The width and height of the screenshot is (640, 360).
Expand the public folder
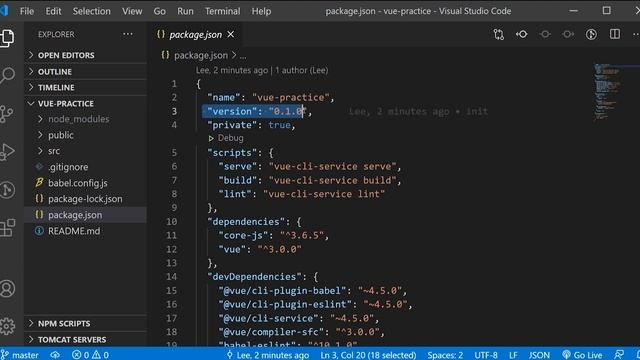(86, 135)
